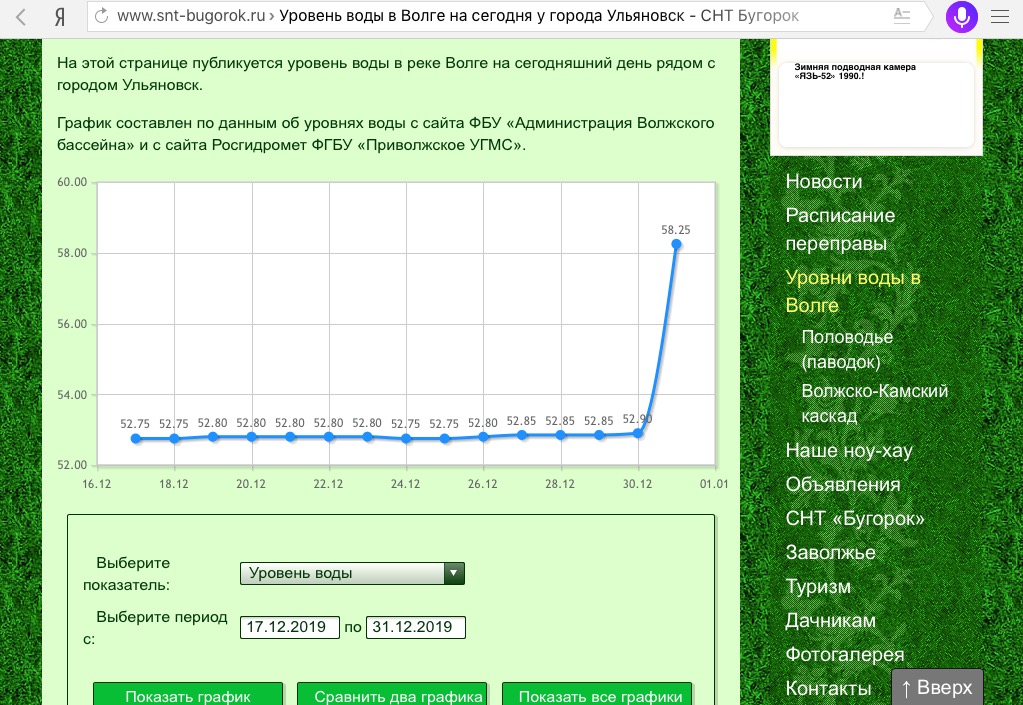Go to 'Объявления' in the sidebar
The width and height of the screenshot is (1023, 705).
coord(843,485)
